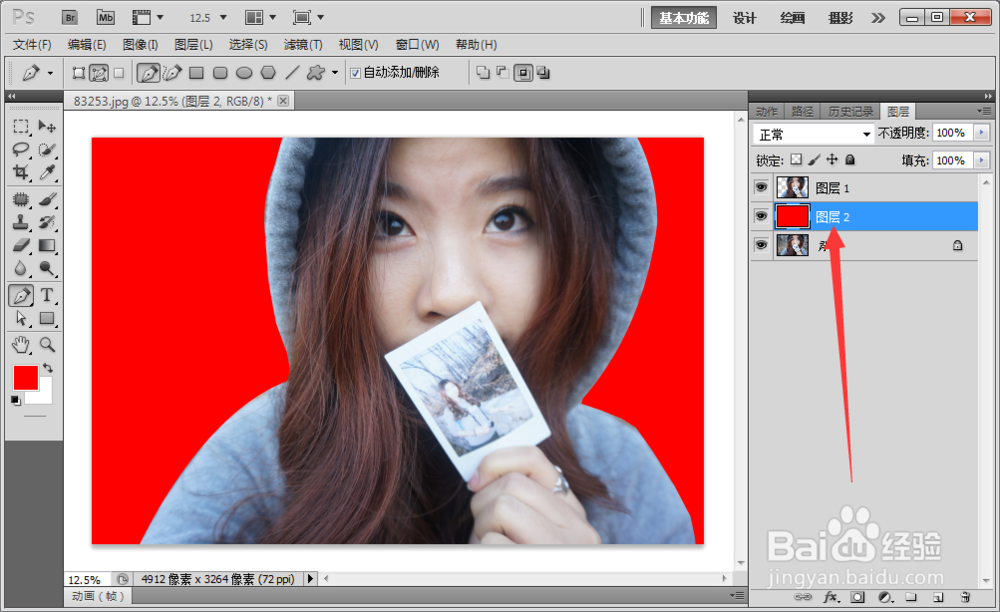Open opacity slider arrow for 不透明度
Image resolution: width=1000 pixels, height=612 pixels.
(982, 133)
